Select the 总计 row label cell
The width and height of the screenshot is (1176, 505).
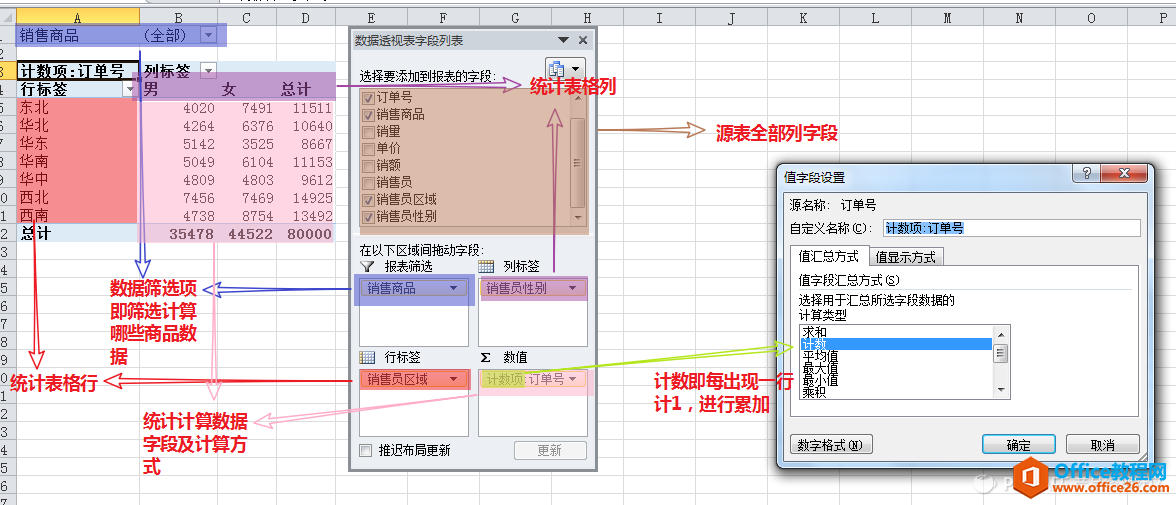click(x=78, y=233)
